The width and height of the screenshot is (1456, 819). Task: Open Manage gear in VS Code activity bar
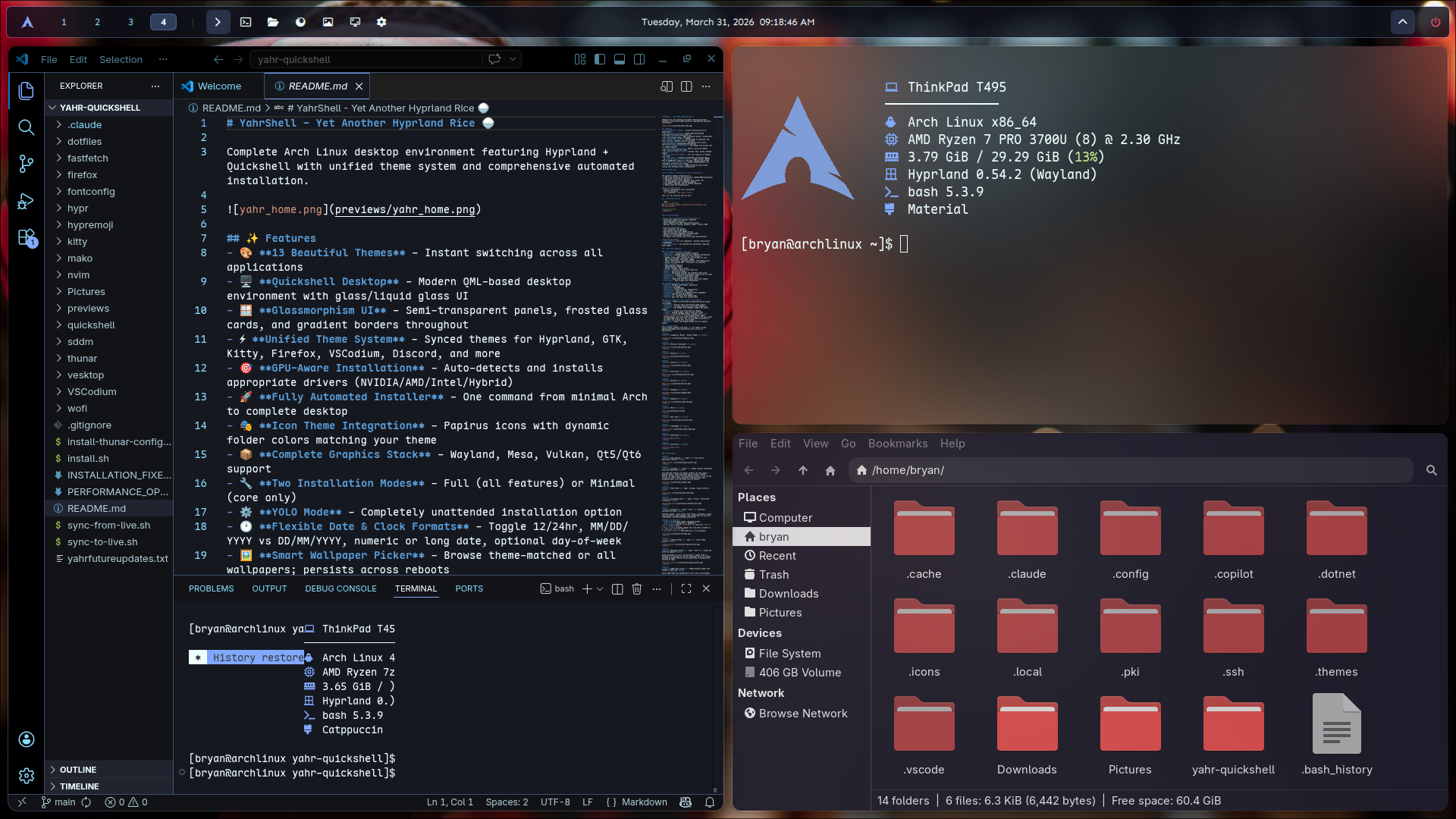(x=26, y=776)
